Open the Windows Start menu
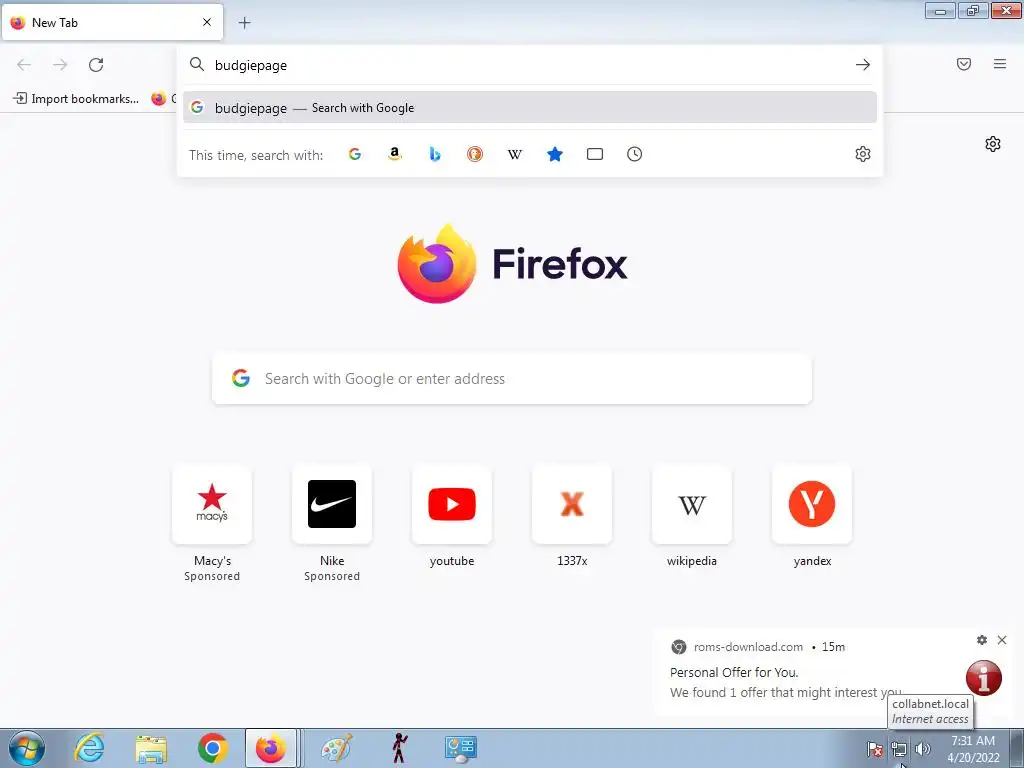The image size is (1024, 768). coord(27,748)
